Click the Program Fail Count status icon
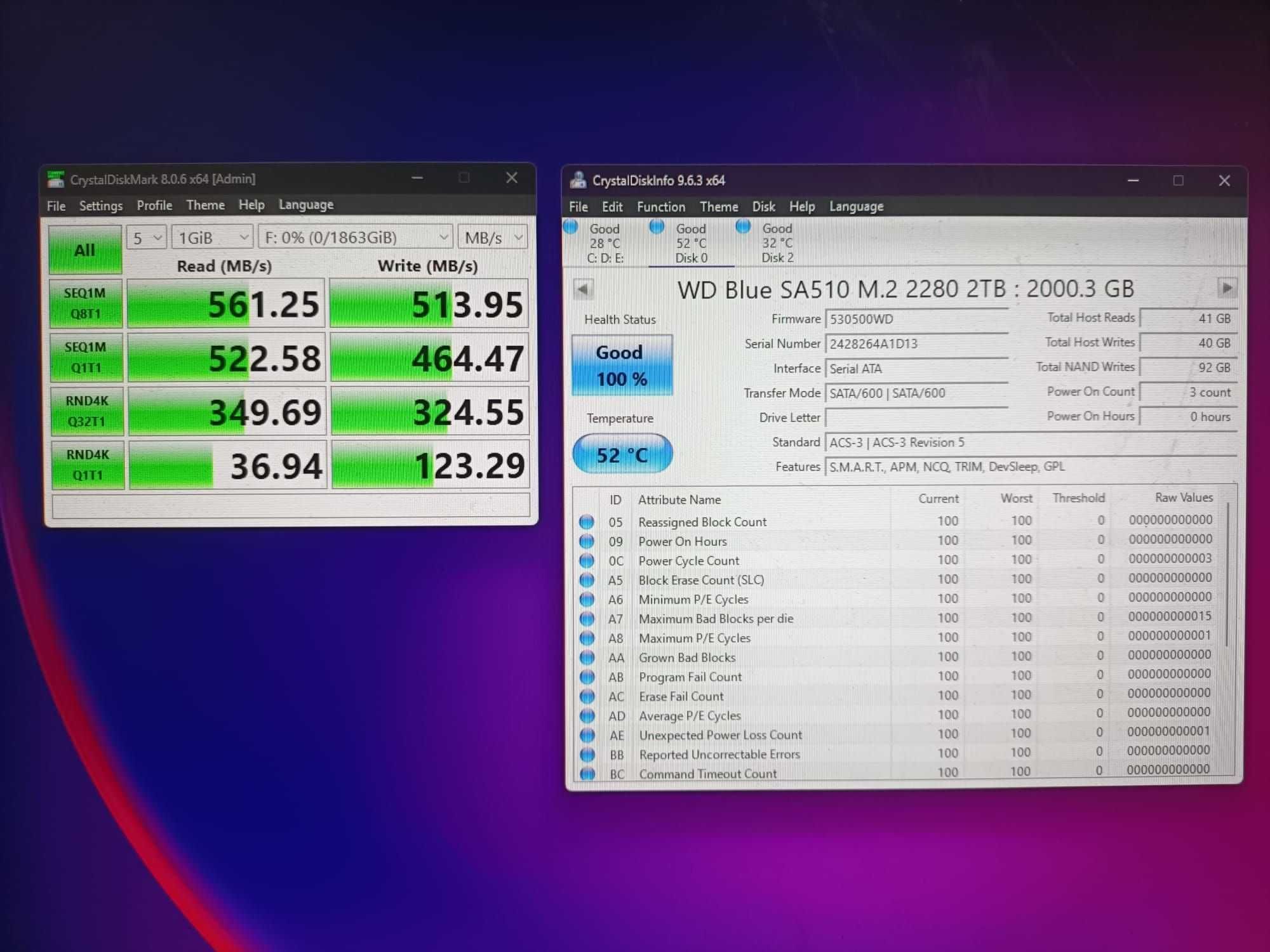Image resolution: width=1270 pixels, height=952 pixels. (588, 677)
